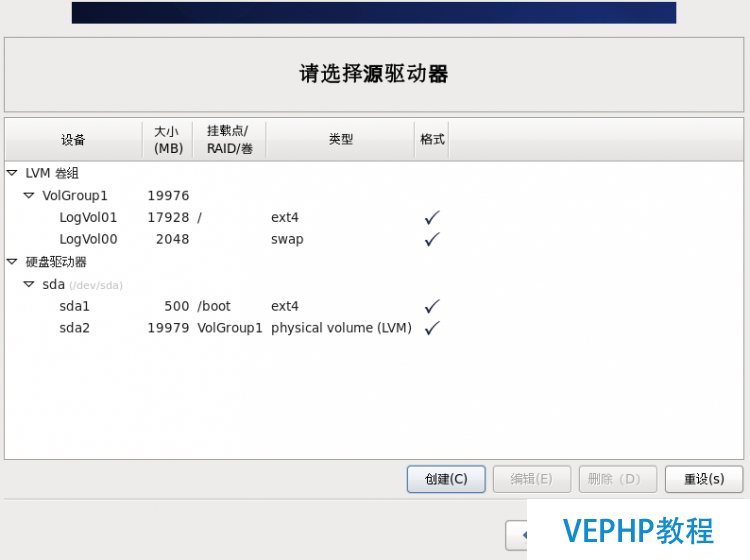The image size is (750, 560).
Task: Click the format checkmark for sda2
Action: pyautogui.click(x=432, y=328)
